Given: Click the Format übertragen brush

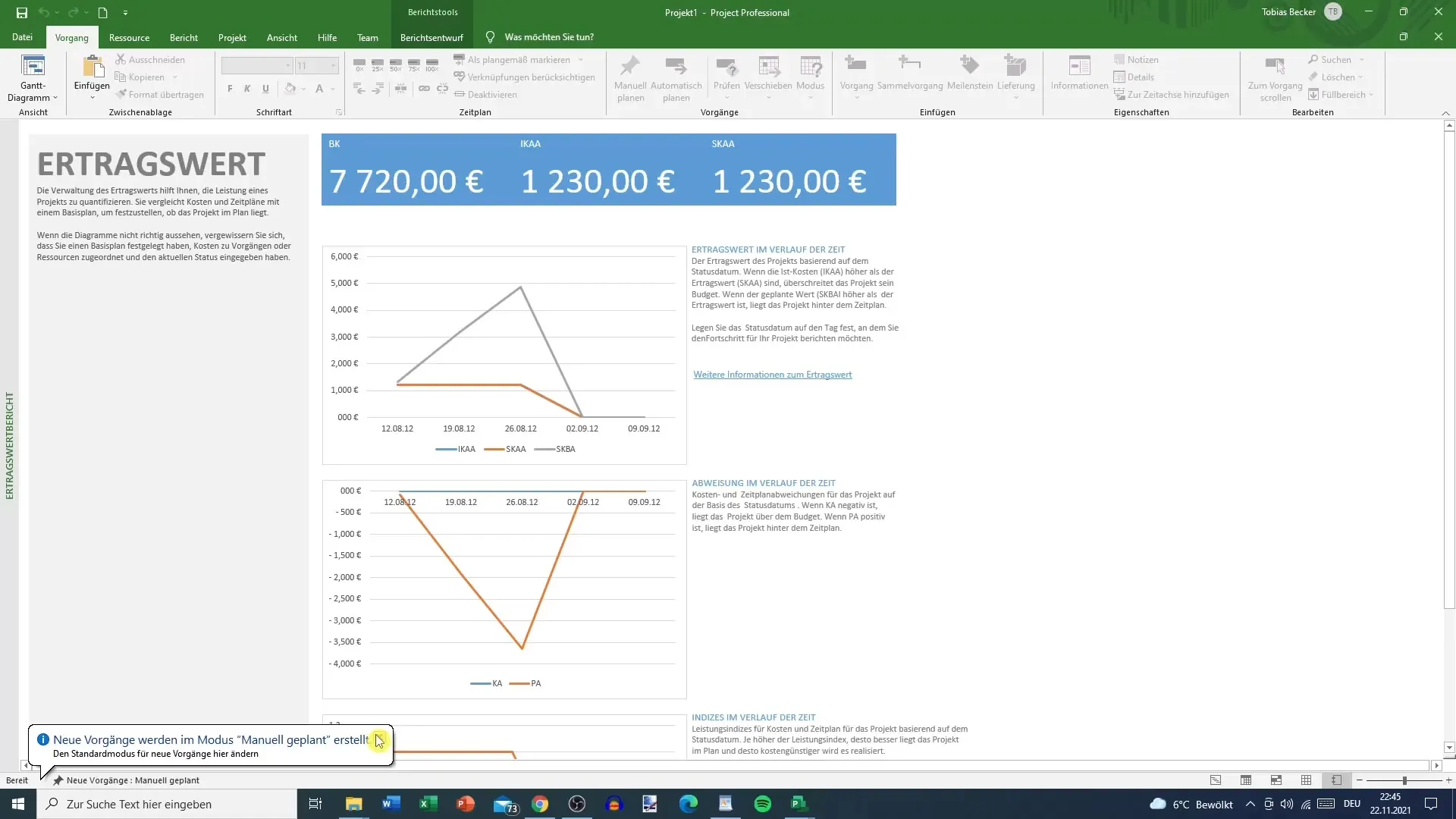Looking at the screenshot, I should point(160,94).
